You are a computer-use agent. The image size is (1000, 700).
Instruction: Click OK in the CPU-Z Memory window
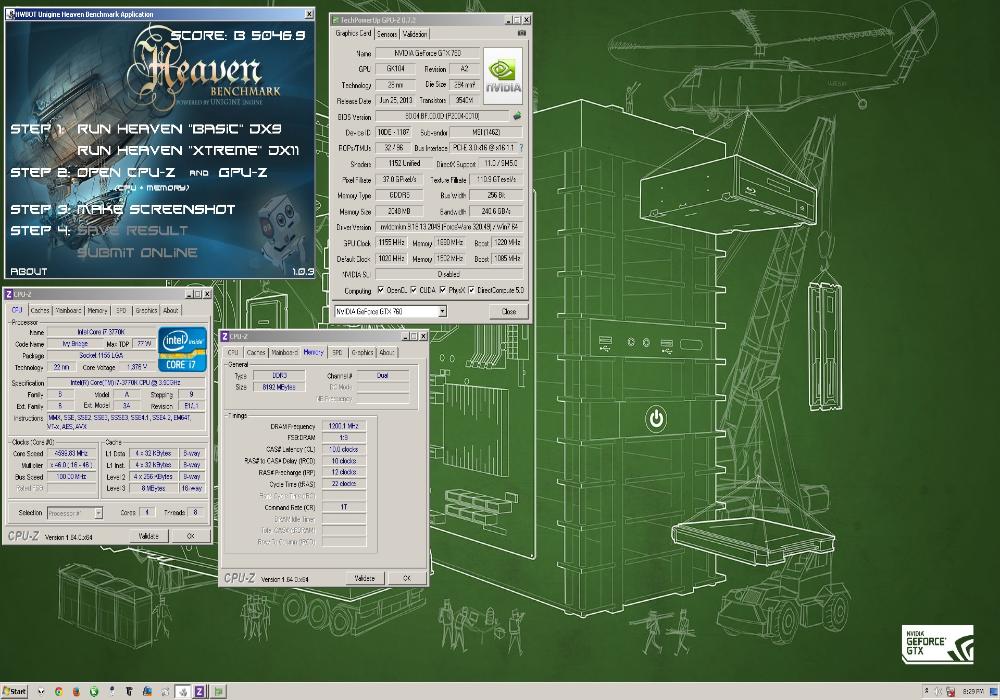(406, 578)
